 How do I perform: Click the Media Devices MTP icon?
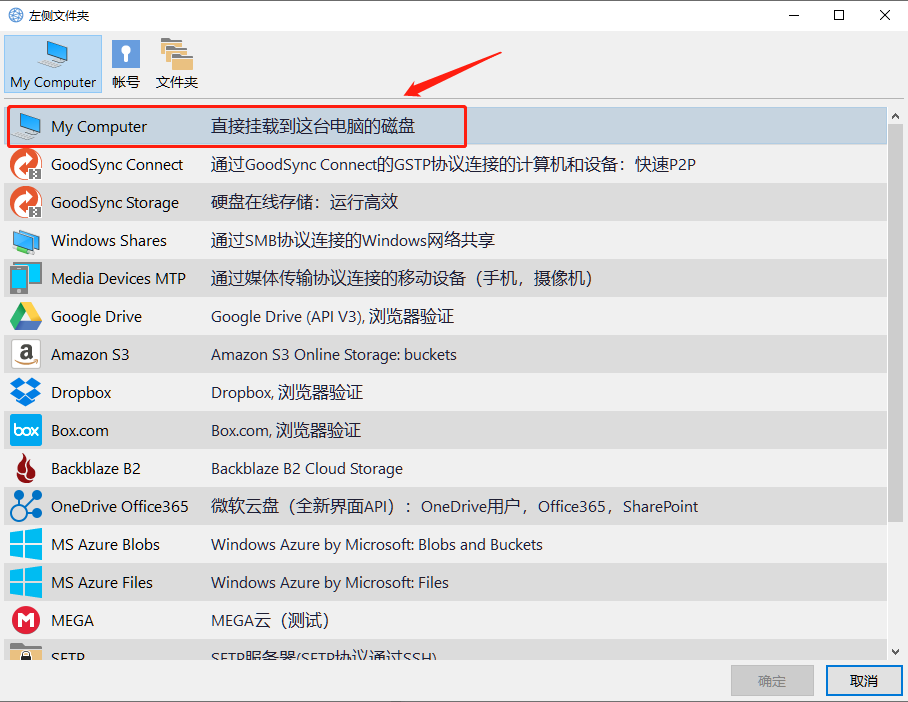point(26,279)
